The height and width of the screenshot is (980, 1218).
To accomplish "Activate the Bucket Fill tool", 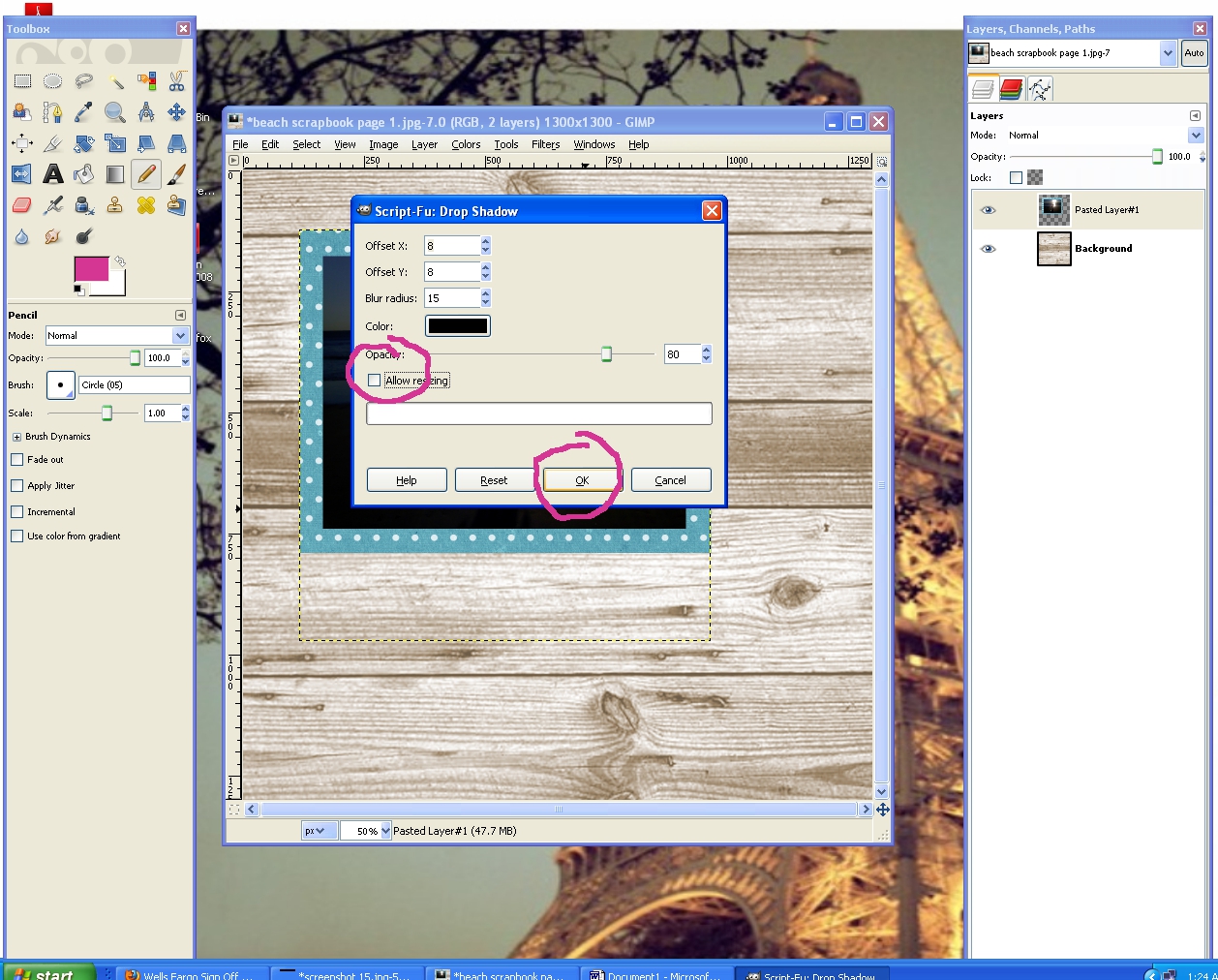I will [84, 174].
